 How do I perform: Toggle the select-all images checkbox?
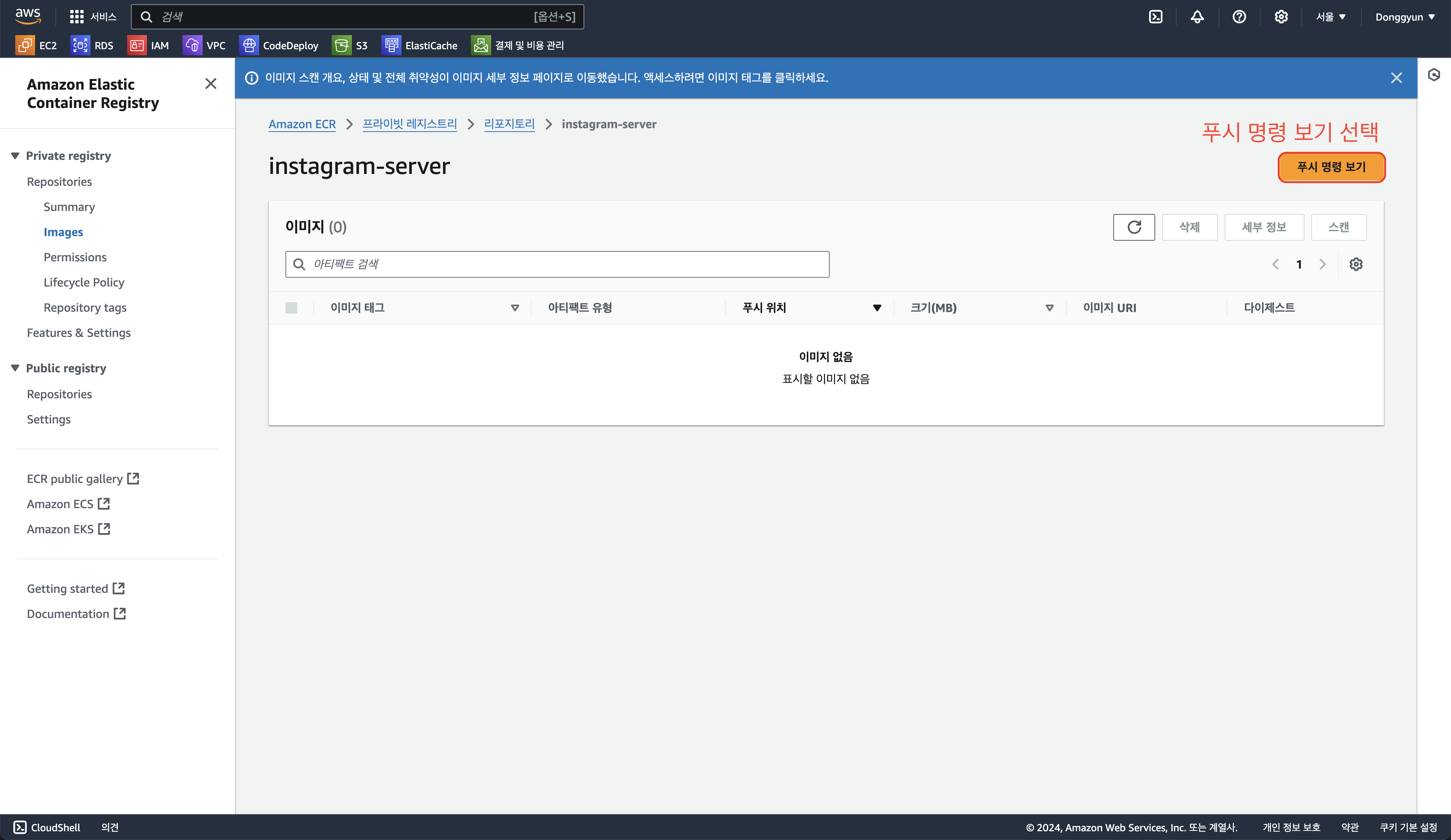[x=291, y=308]
